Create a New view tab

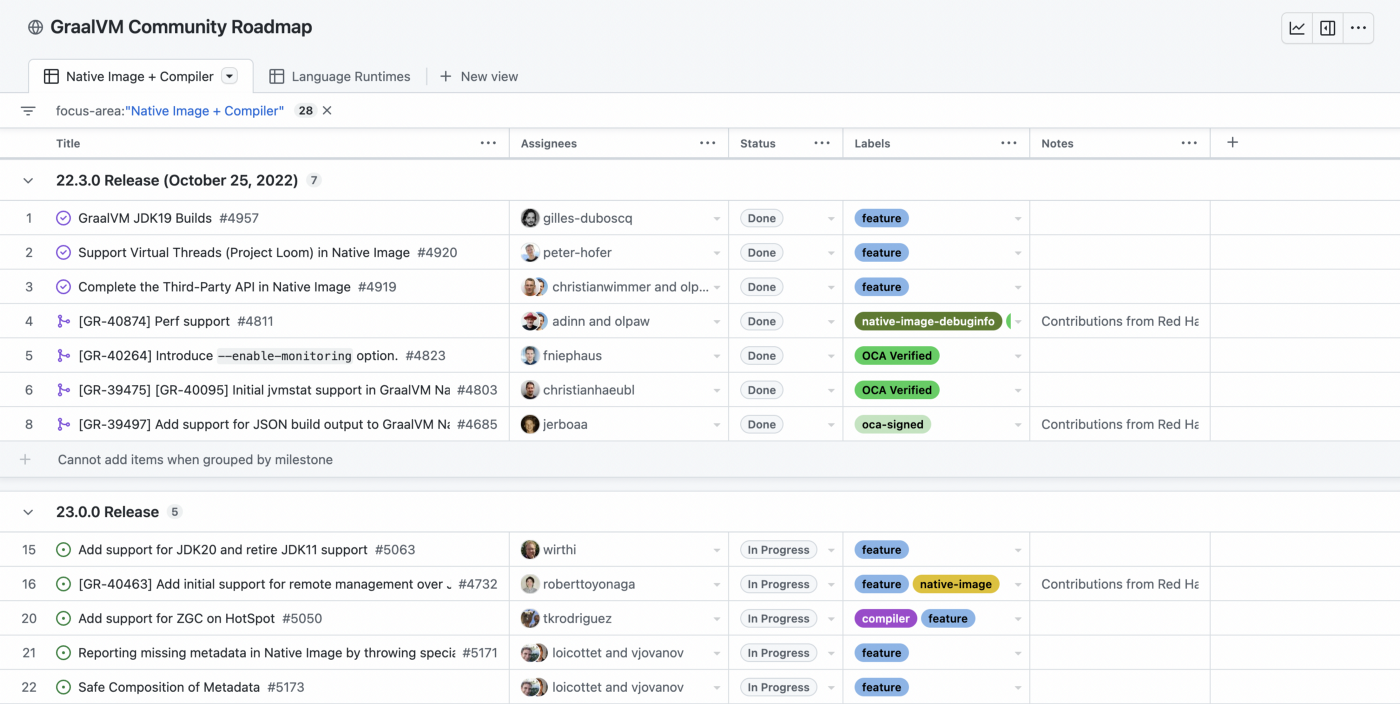point(479,76)
